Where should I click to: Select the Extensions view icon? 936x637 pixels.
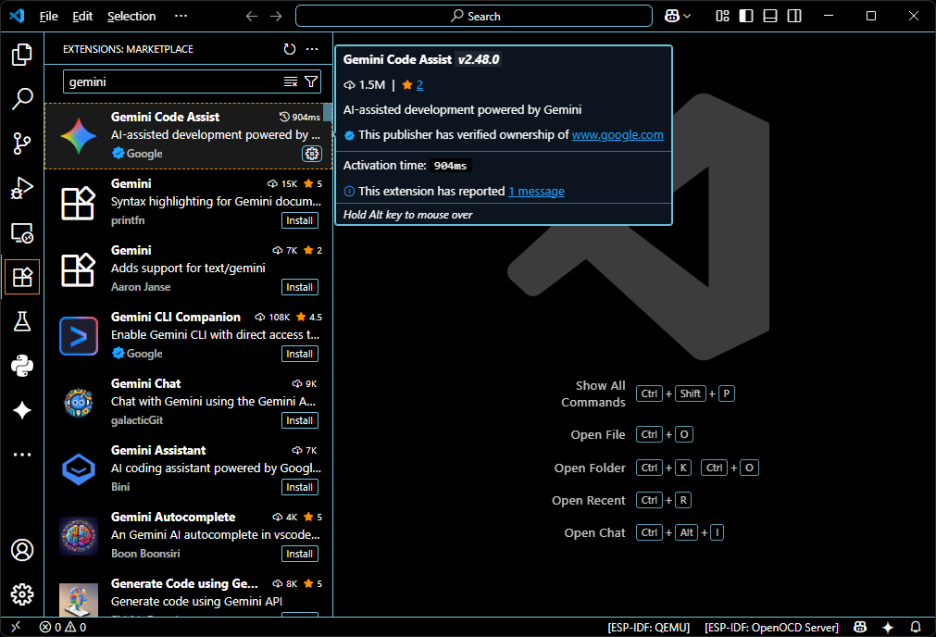[22, 277]
